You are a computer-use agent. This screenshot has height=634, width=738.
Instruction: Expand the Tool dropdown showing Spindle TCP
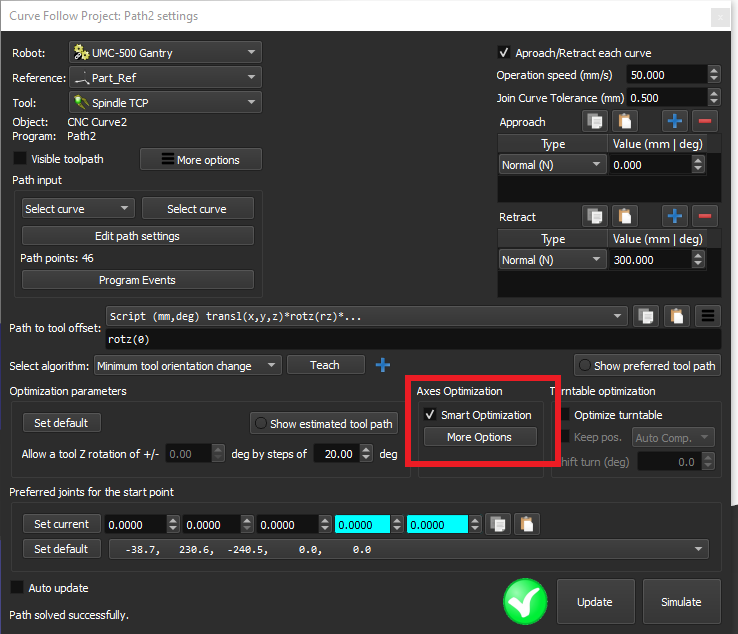(165, 102)
